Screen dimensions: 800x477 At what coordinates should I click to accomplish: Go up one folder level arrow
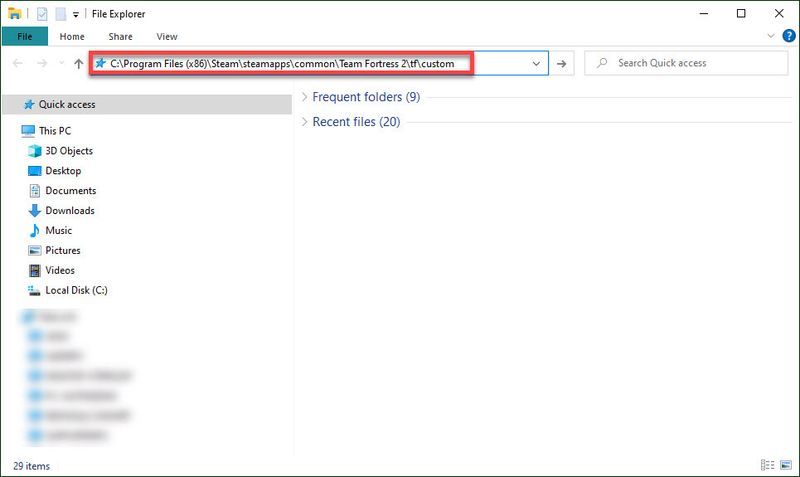pos(78,63)
